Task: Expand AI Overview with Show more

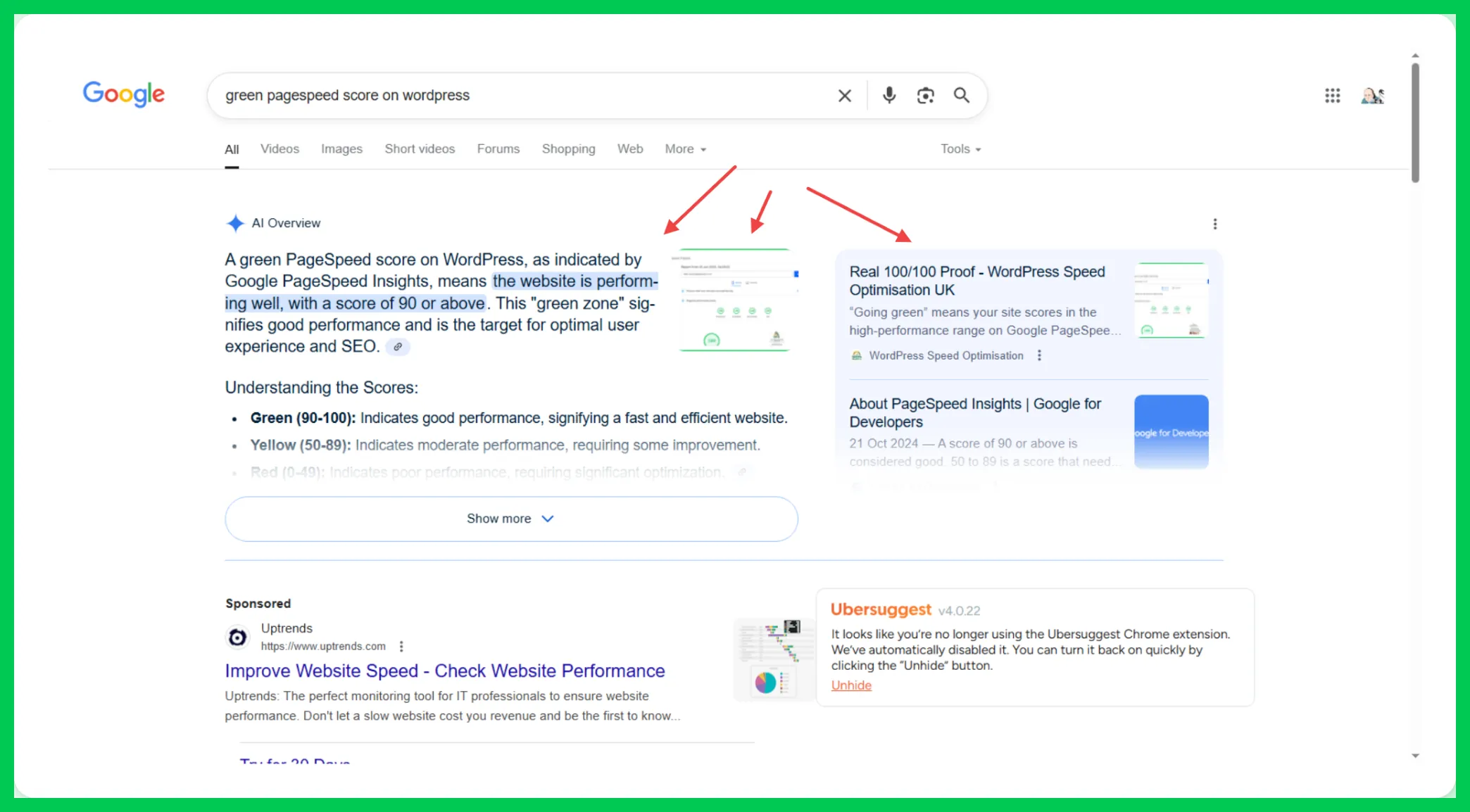Action: (511, 519)
